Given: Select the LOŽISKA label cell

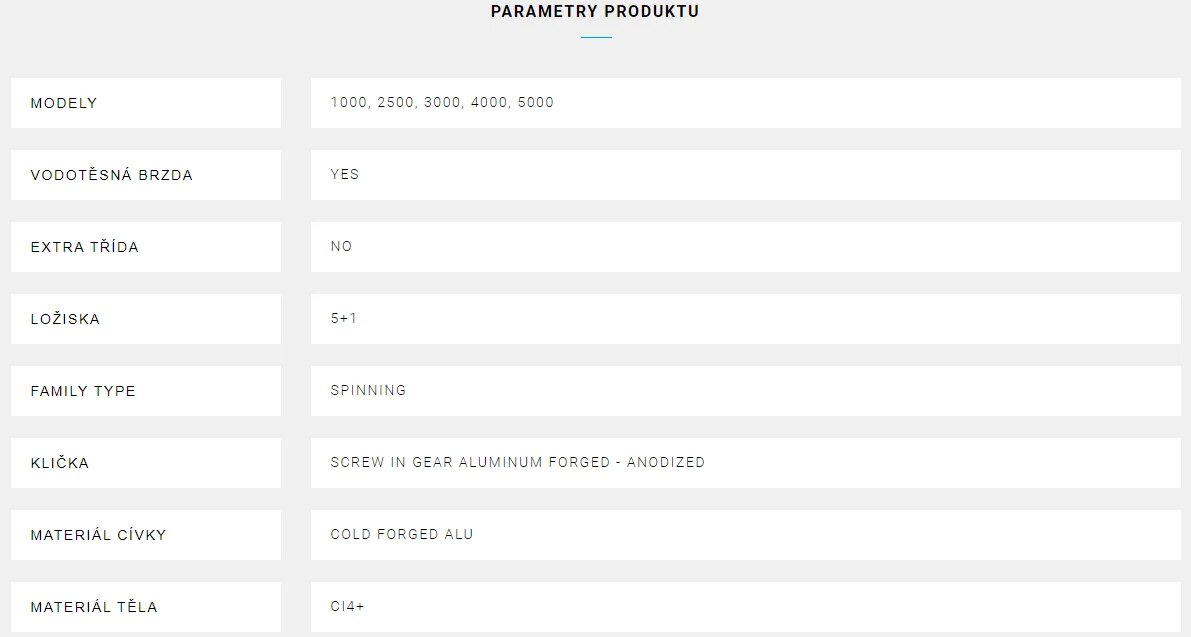Looking at the screenshot, I should [146, 319].
